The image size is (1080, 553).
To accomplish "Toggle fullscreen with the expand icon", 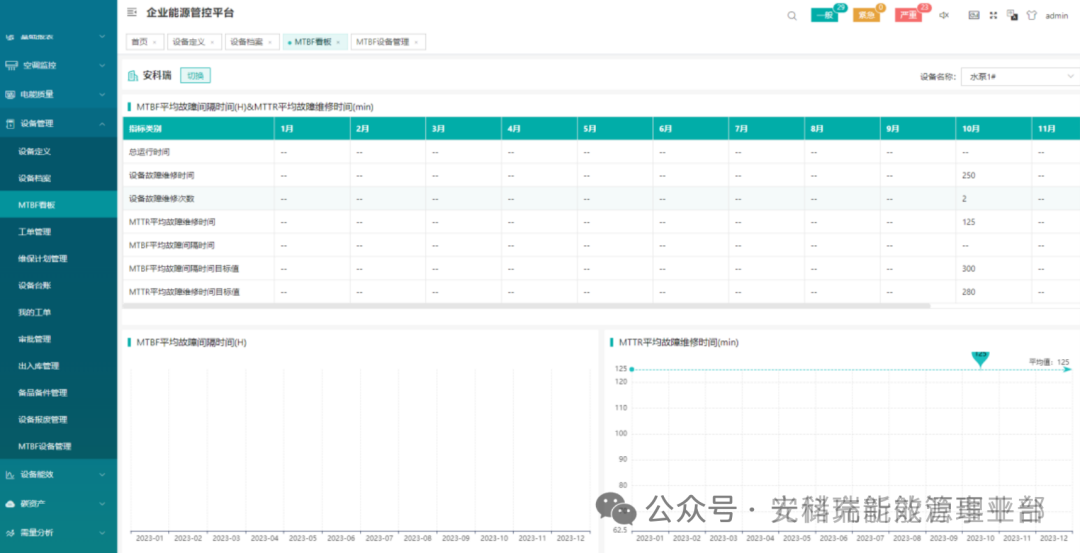I will (993, 15).
